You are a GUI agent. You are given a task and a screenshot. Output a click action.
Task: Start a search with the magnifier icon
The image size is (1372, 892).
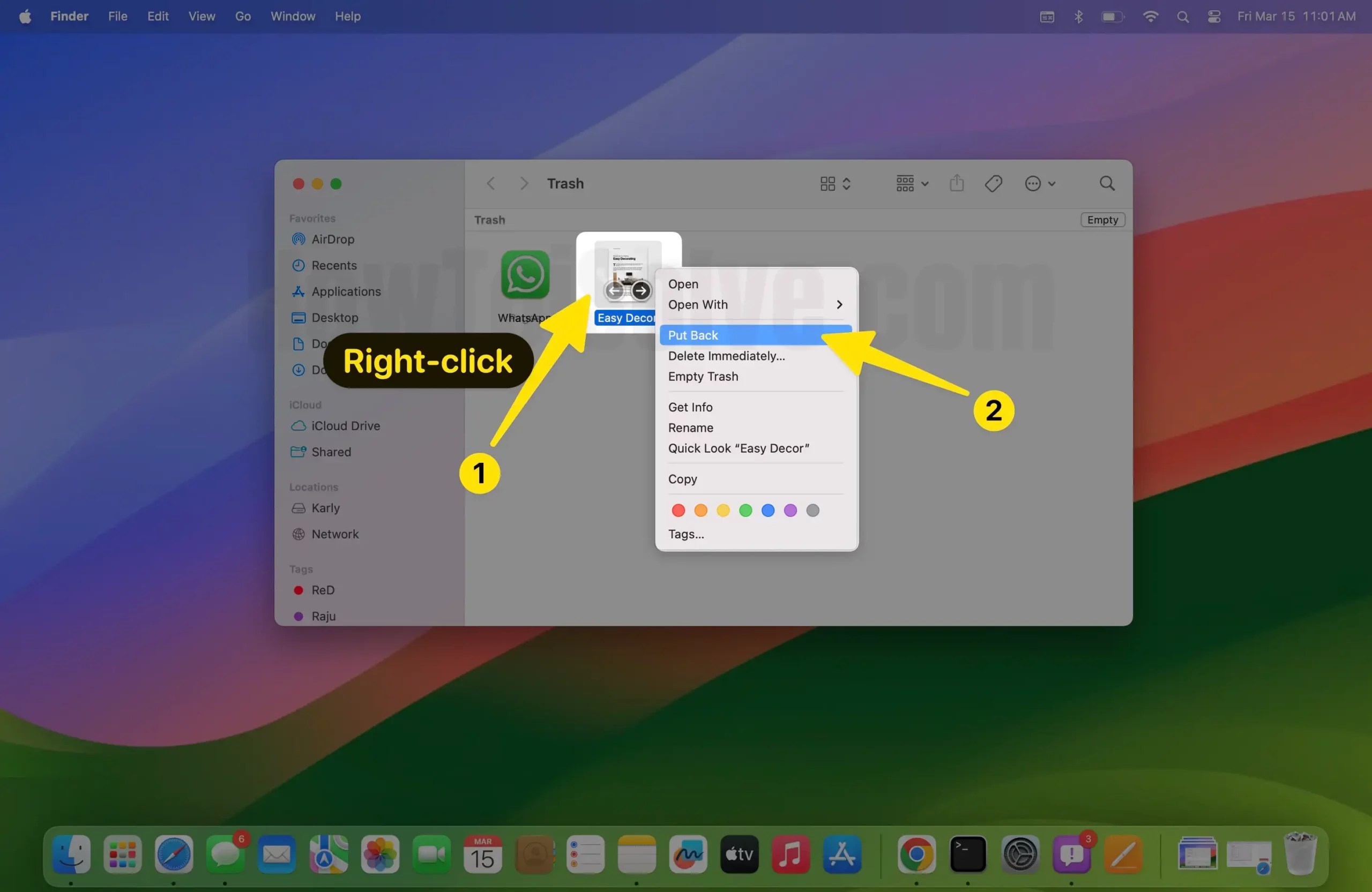pyautogui.click(x=1106, y=183)
